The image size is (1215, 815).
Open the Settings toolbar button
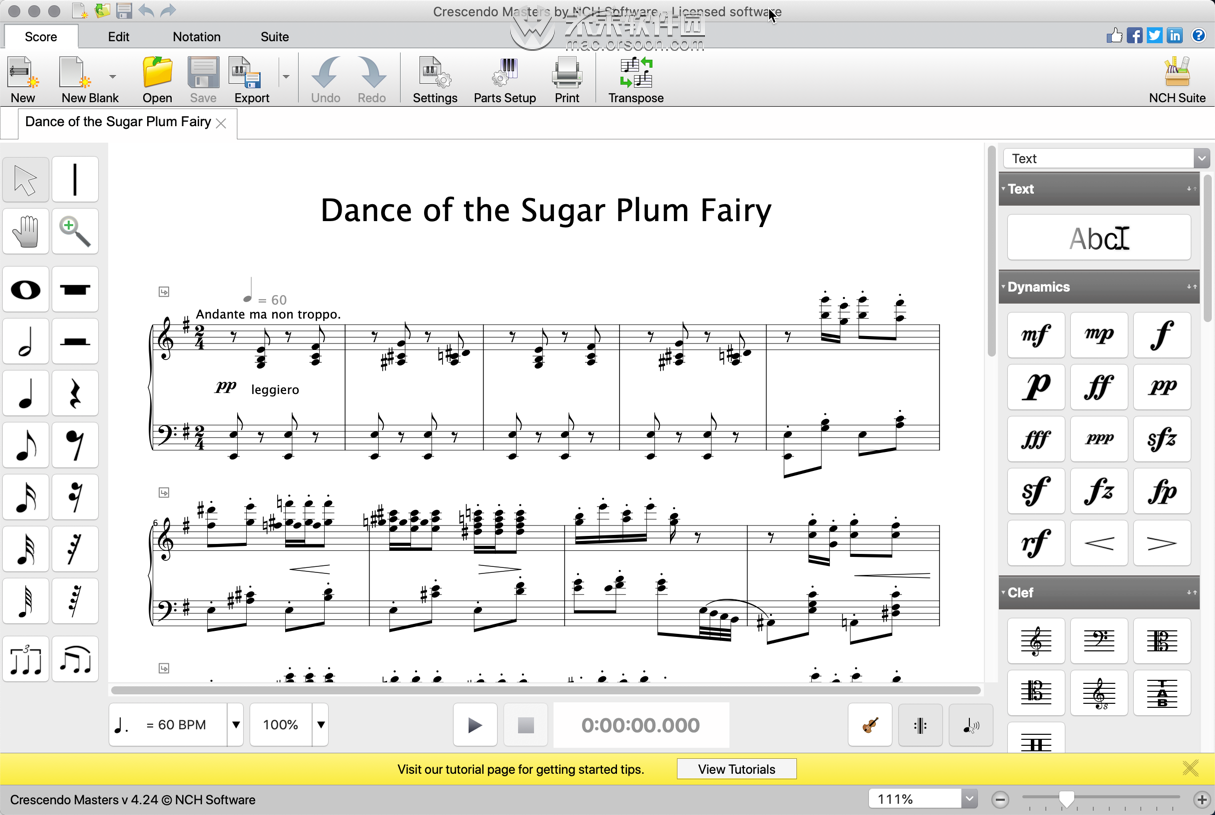[x=435, y=80]
